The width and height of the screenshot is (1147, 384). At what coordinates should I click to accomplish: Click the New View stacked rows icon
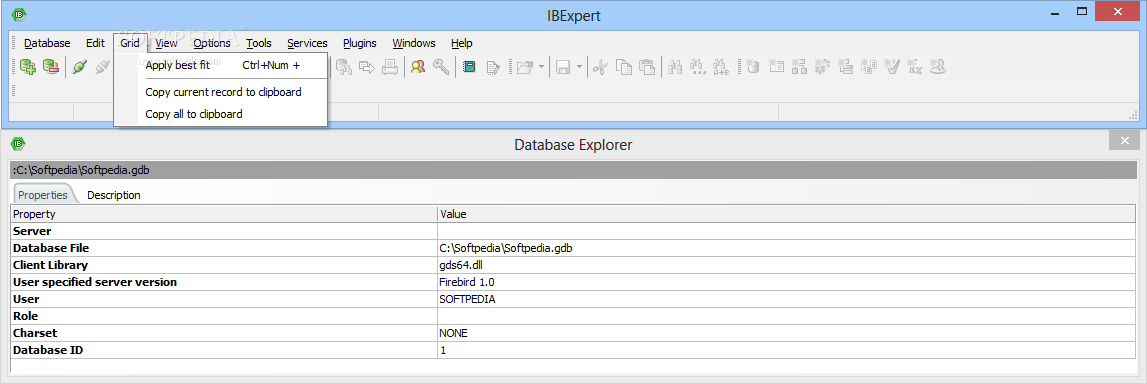point(846,67)
